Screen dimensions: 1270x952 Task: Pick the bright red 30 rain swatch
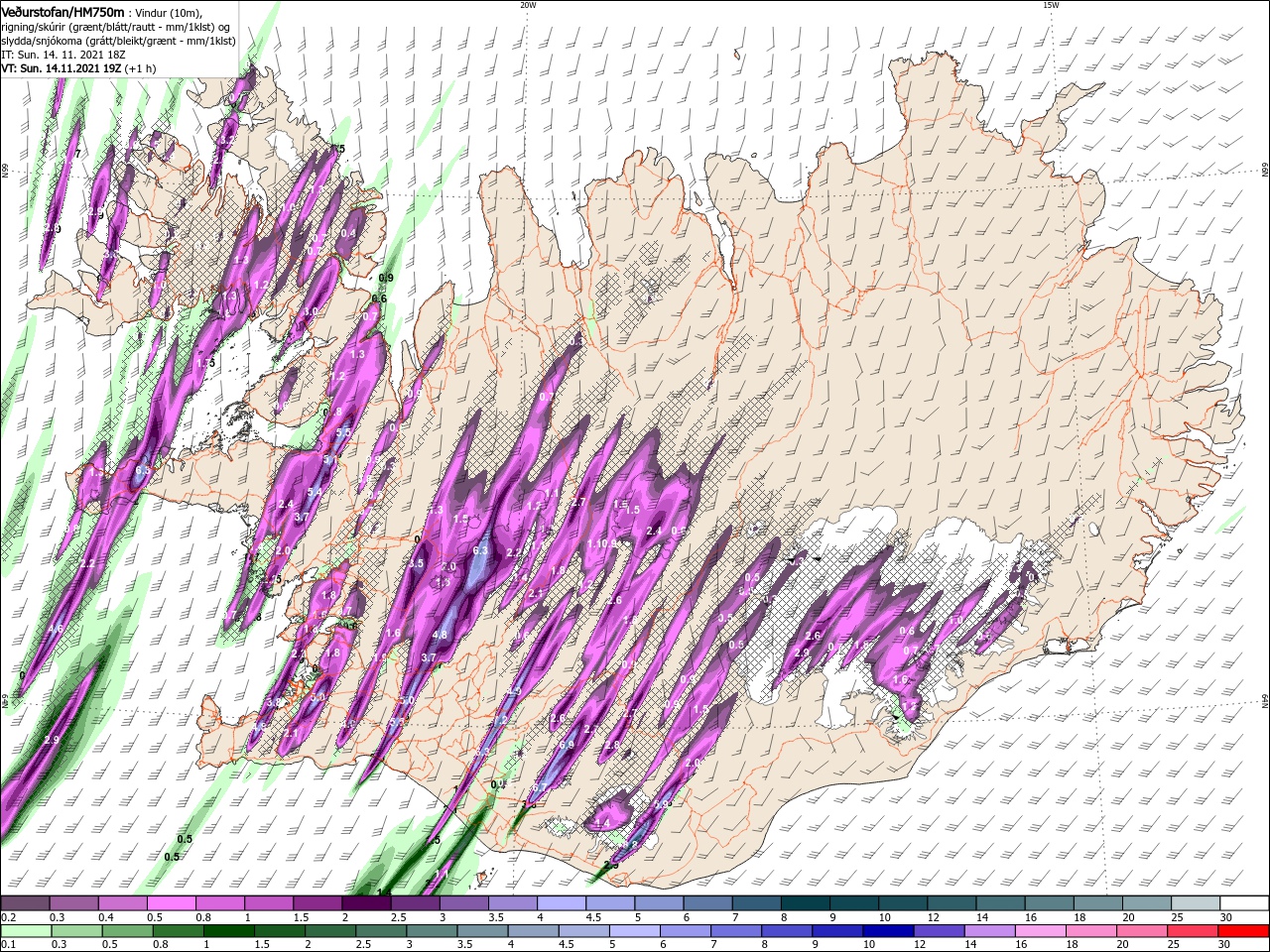1244,931
